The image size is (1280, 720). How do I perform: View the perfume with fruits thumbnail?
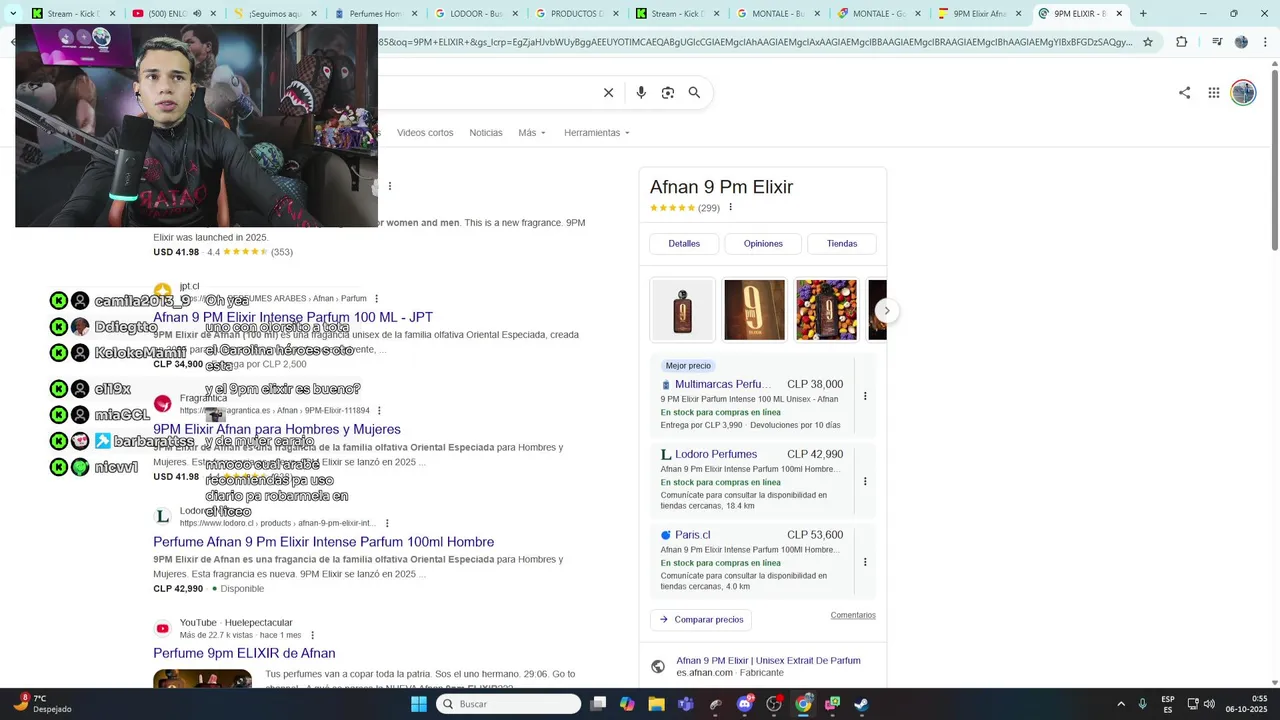pyautogui.click(x=826, y=311)
